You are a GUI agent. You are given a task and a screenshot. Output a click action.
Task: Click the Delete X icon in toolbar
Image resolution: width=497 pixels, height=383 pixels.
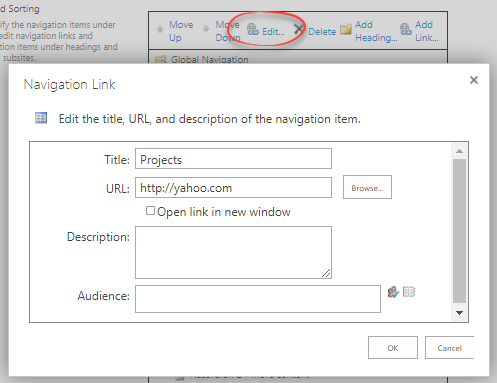pos(299,29)
